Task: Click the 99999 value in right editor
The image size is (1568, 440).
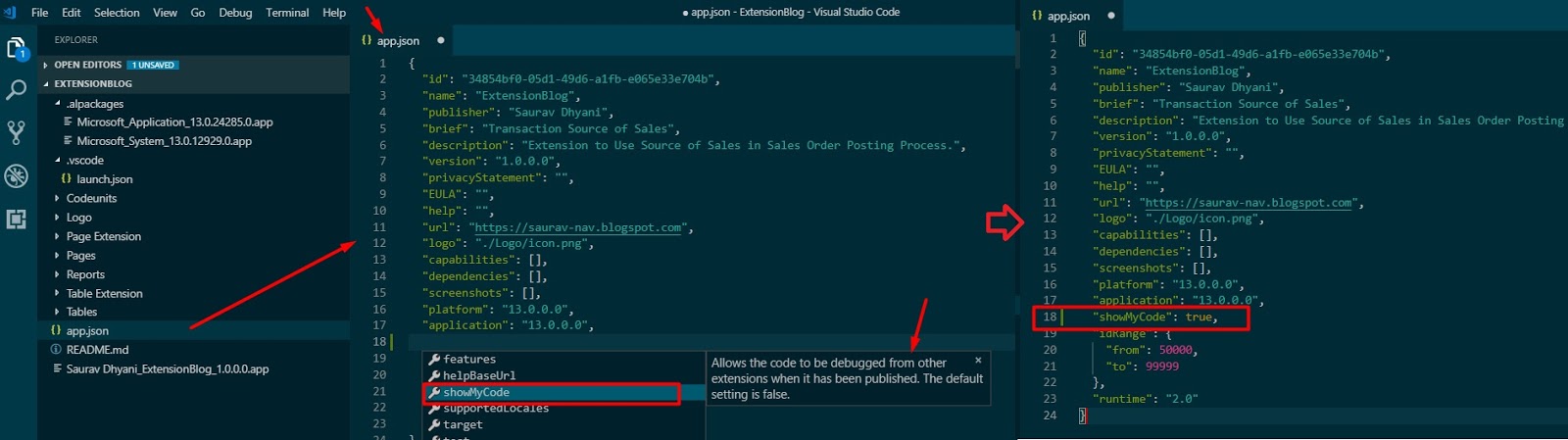Action: pyautogui.click(x=1161, y=367)
